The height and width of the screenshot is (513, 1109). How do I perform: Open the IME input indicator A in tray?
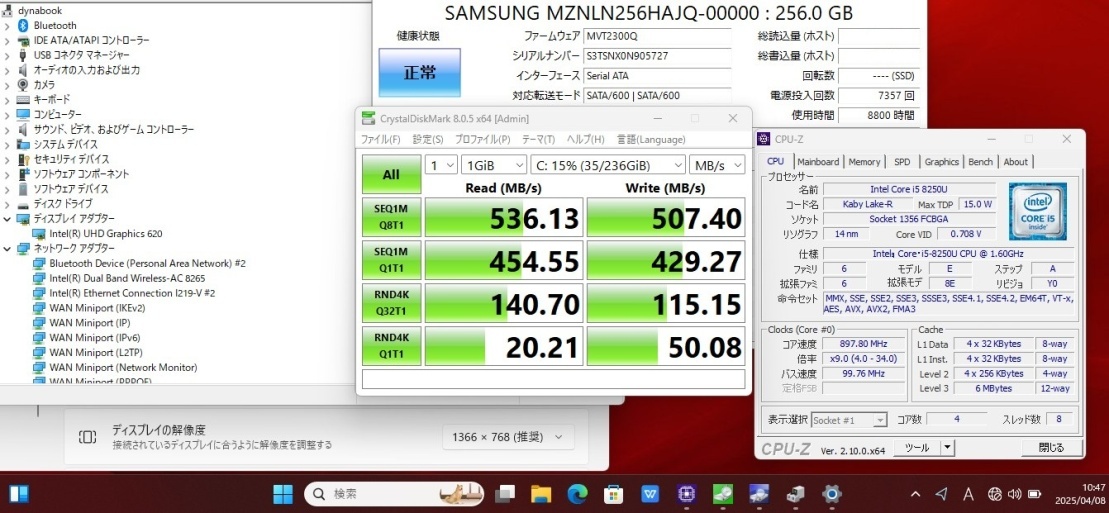tap(968, 494)
